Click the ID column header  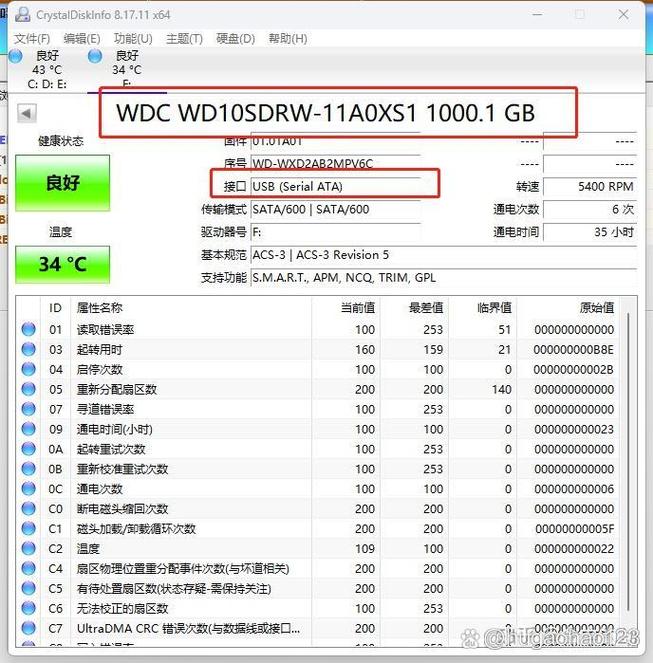pyautogui.click(x=55, y=308)
